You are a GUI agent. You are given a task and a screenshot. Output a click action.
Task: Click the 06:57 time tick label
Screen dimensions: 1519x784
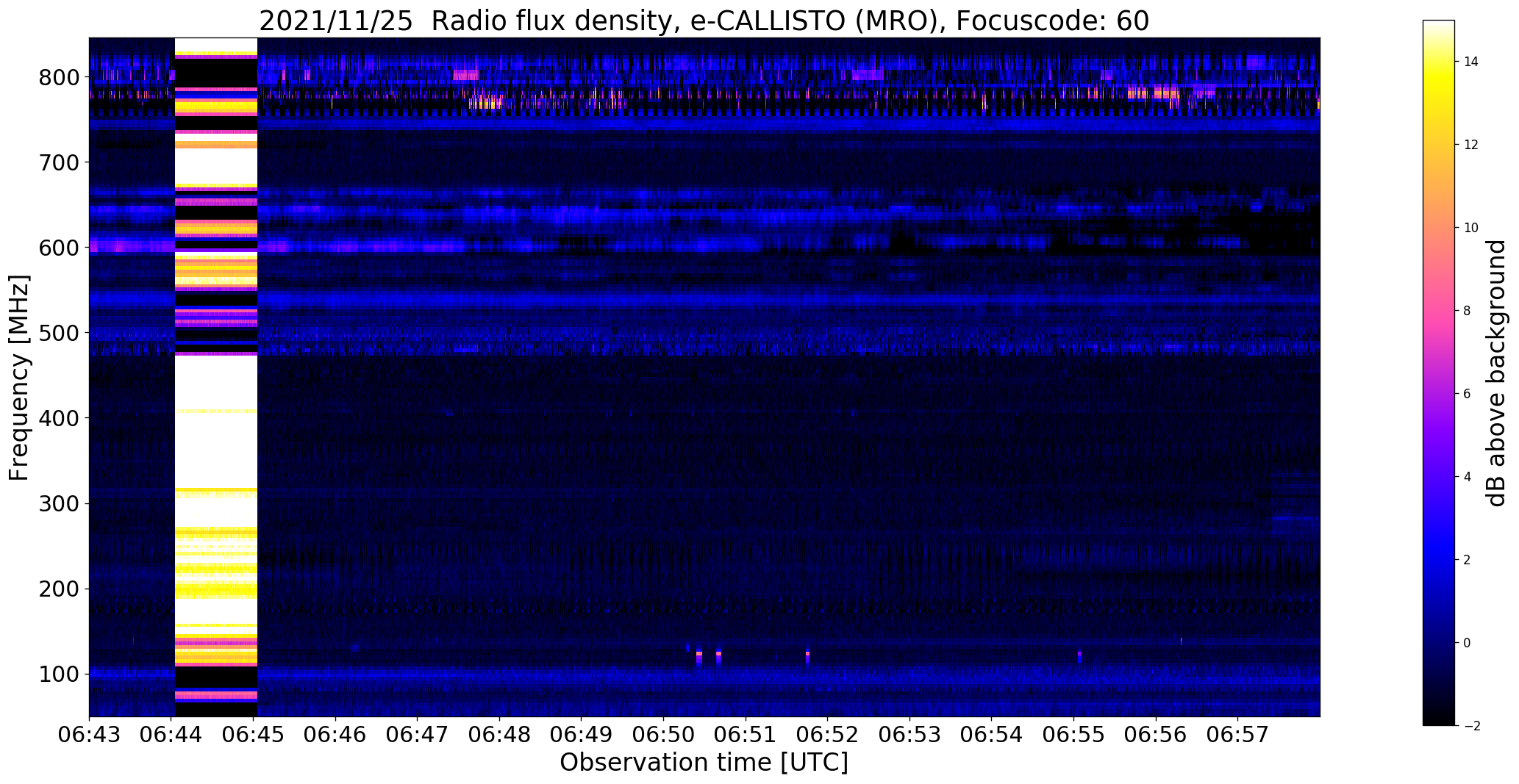click(x=1238, y=735)
